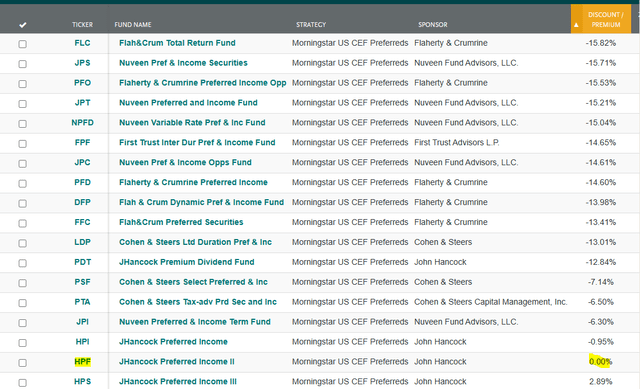The height and width of the screenshot is (389, 640).
Task: Sort by the Strategy column header
Action: click(311, 24)
